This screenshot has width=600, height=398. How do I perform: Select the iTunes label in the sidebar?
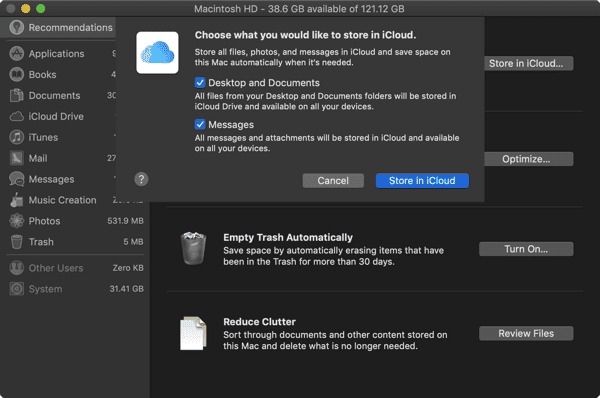(43, 137)
